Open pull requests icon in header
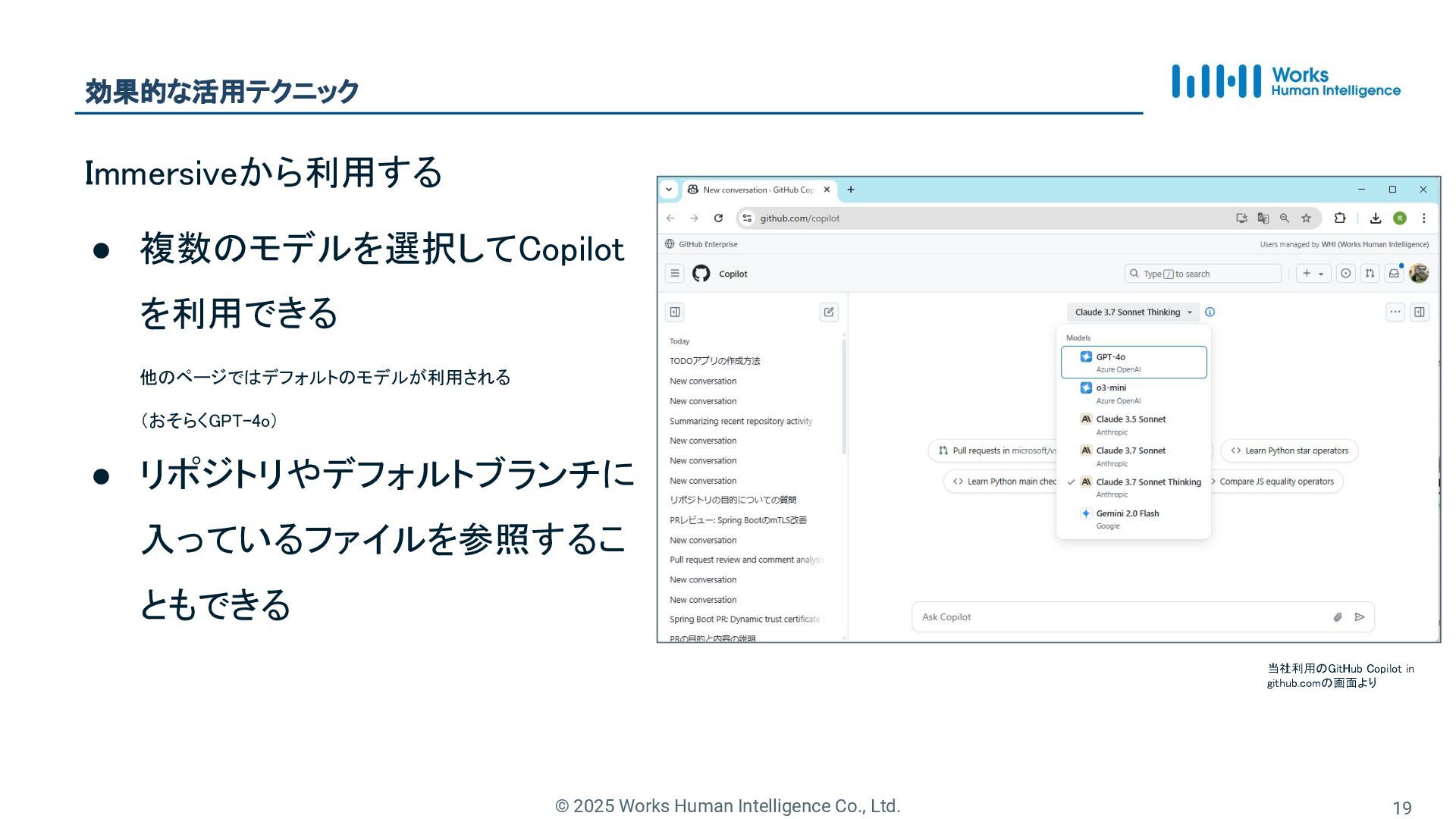 (1370, 274)
